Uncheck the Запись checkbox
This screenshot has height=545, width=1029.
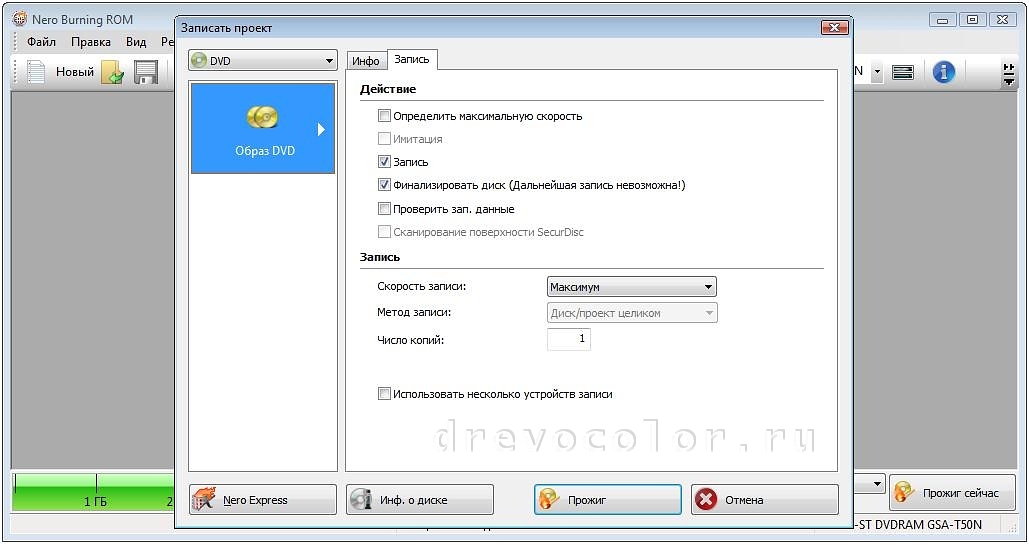384,162
